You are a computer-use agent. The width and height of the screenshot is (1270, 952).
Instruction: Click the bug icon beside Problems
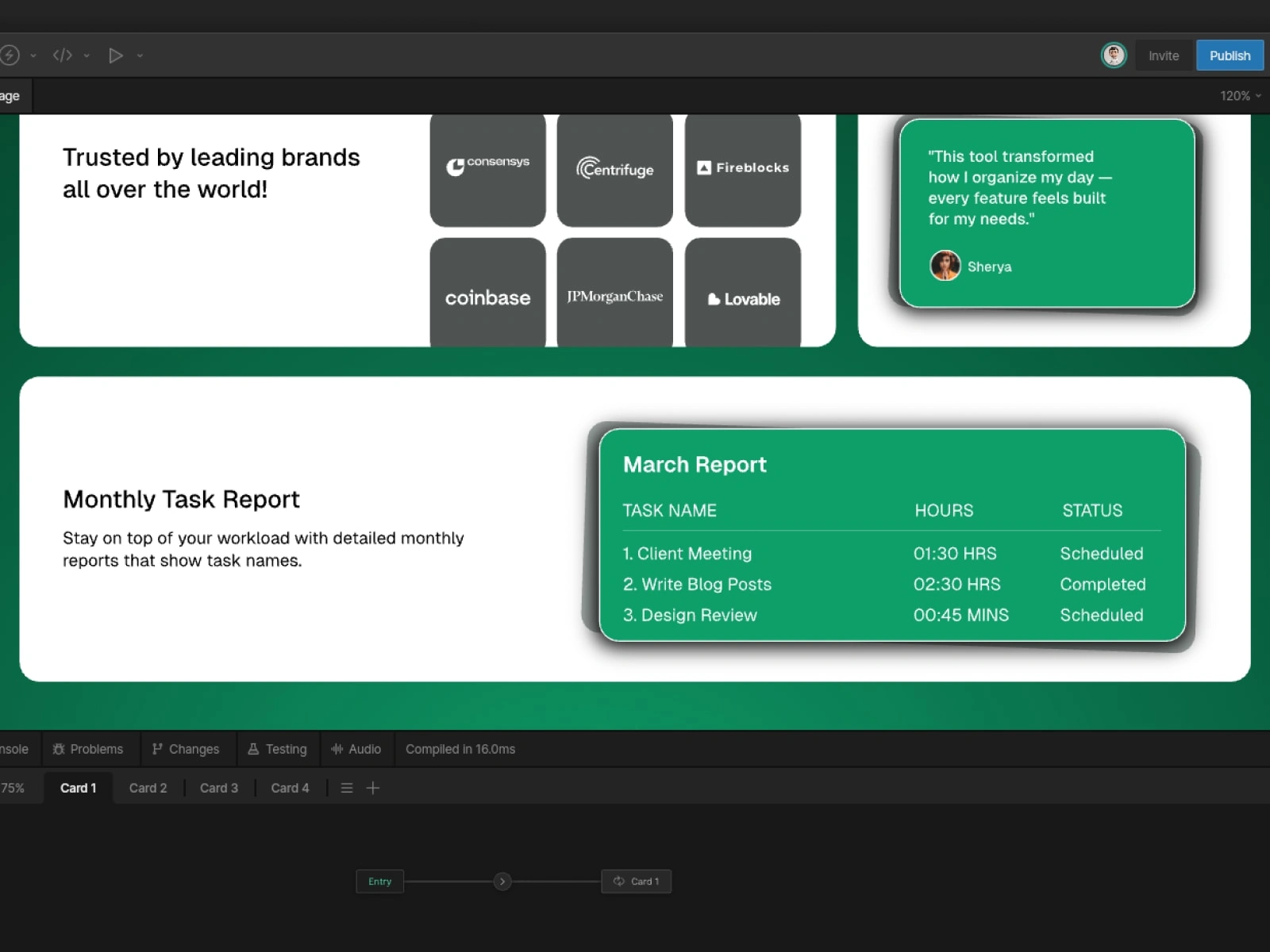(x=59, y=749)
